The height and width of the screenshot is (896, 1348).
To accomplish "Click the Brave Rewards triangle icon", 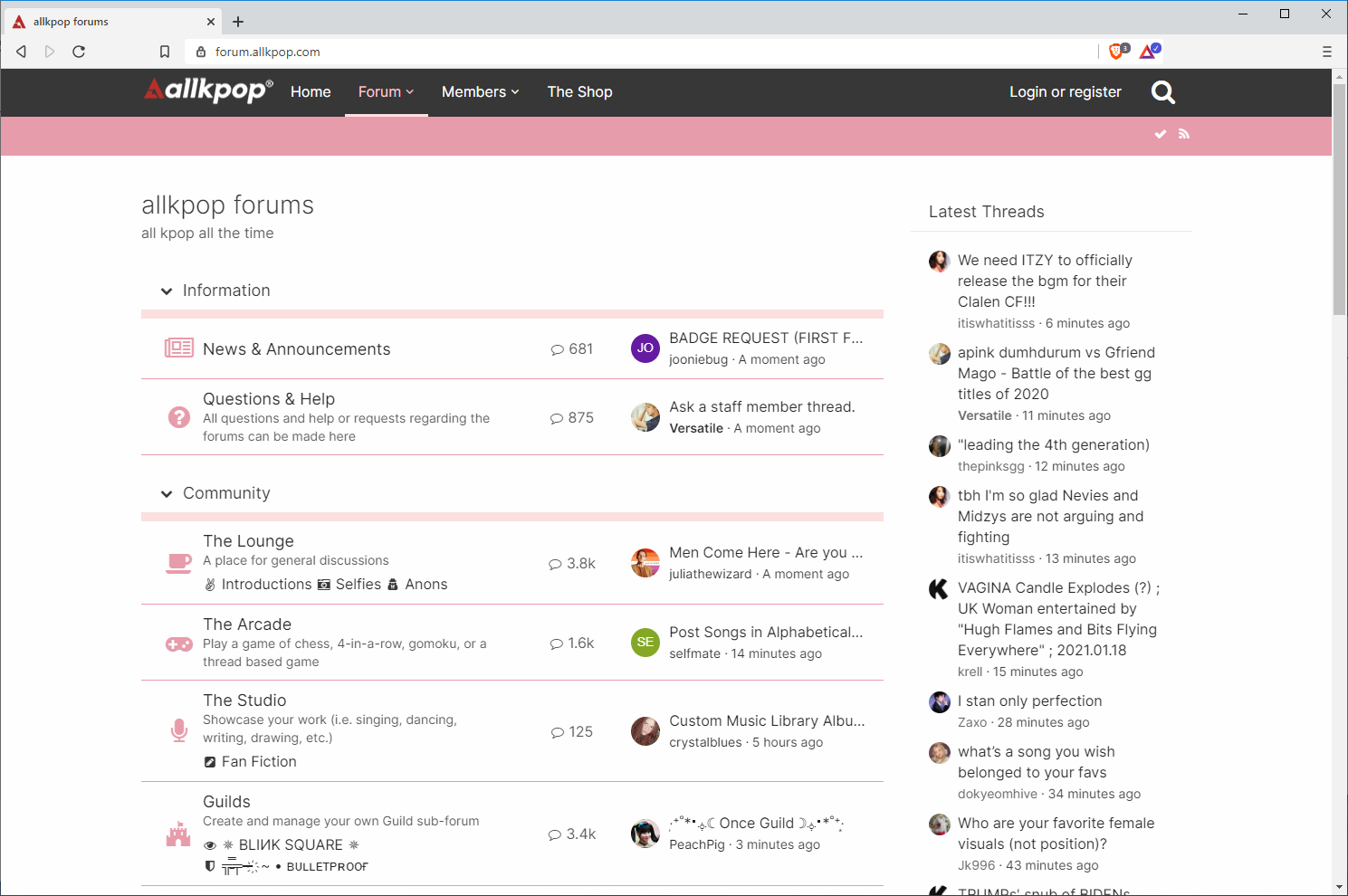I will tap(1149, 52).
